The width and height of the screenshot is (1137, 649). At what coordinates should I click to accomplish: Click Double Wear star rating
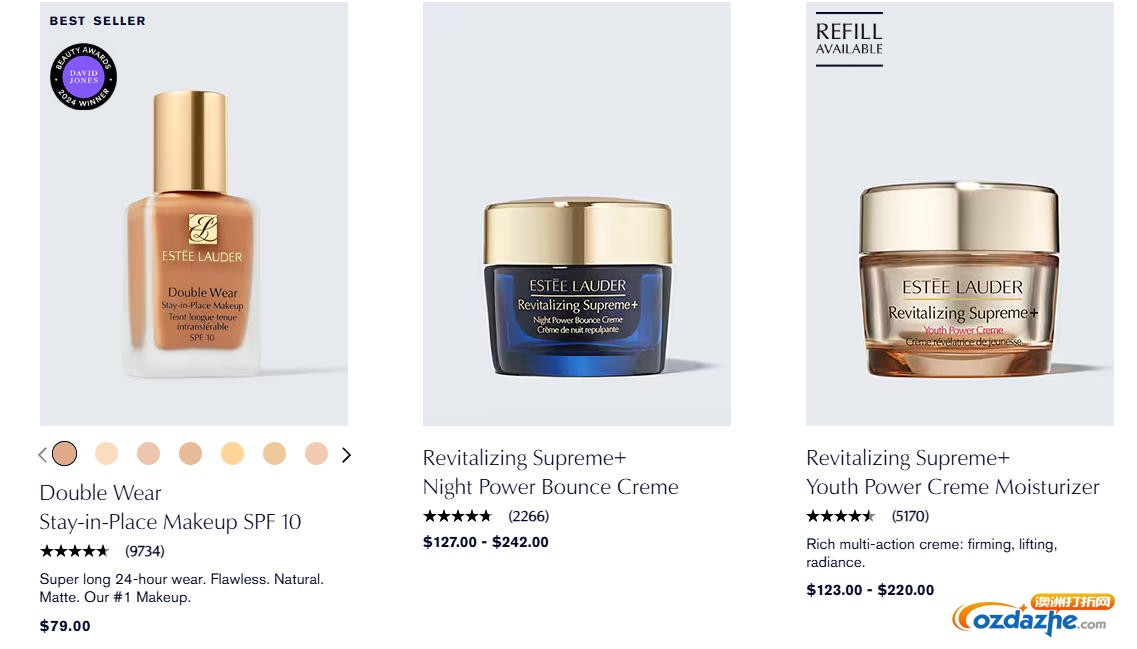tap(74, 551)
